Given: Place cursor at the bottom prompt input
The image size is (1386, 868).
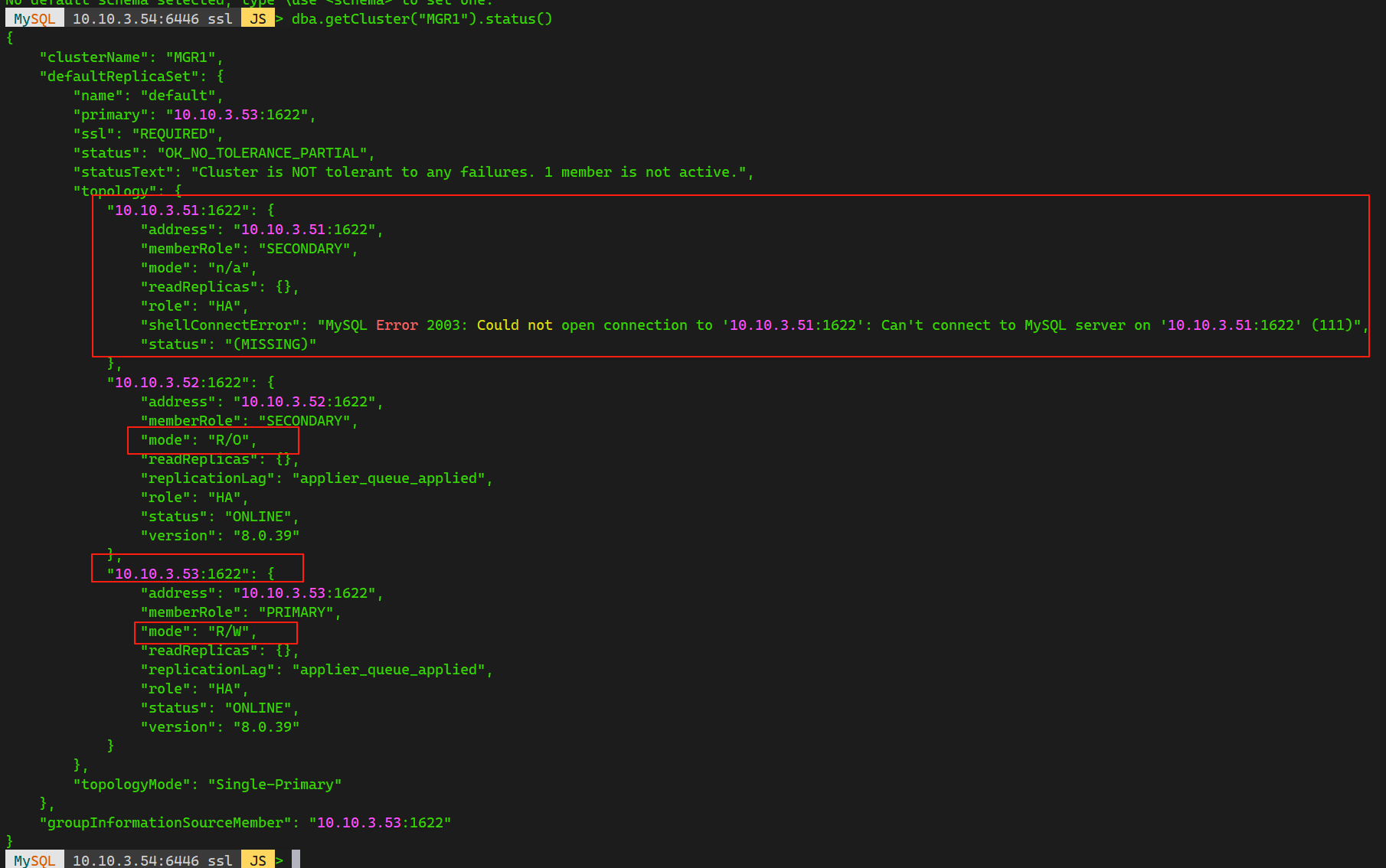Looking at the screenshot, I should pyautogui.click(x=296, y=860).
